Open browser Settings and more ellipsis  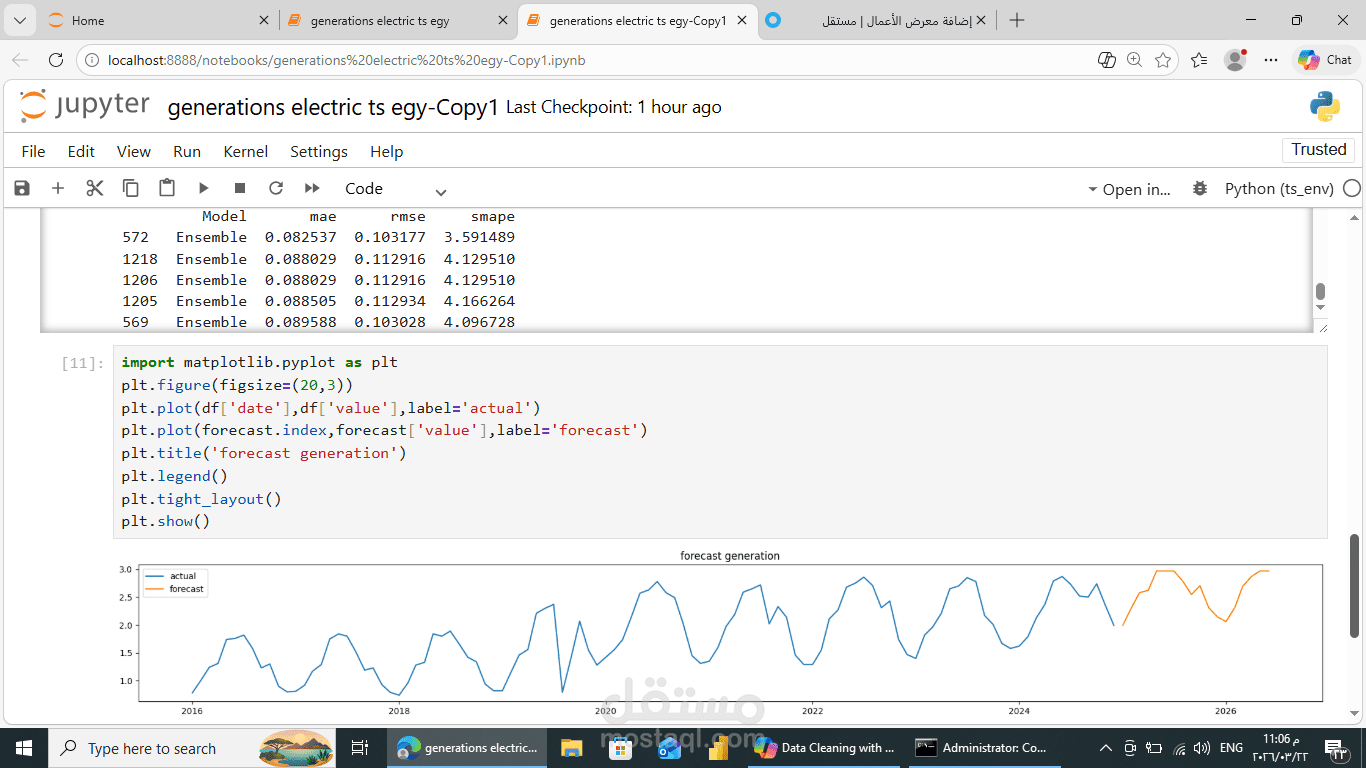1271,60
